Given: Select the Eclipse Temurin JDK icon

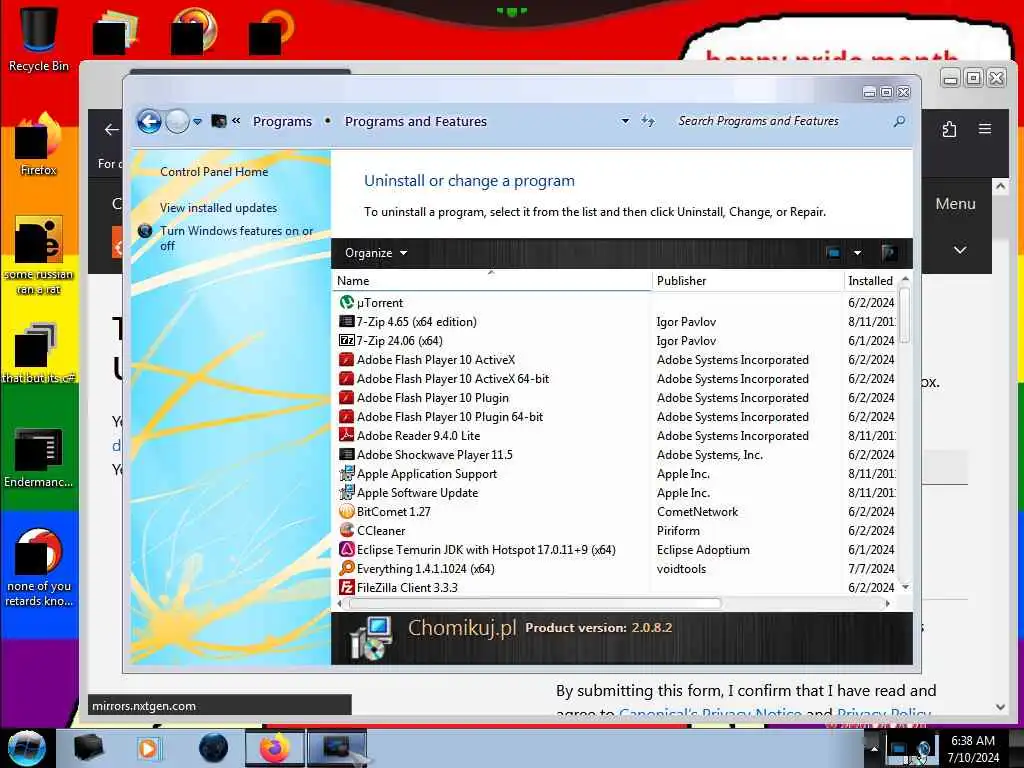Looking at the screenshot, I should (x=347, y=549).
